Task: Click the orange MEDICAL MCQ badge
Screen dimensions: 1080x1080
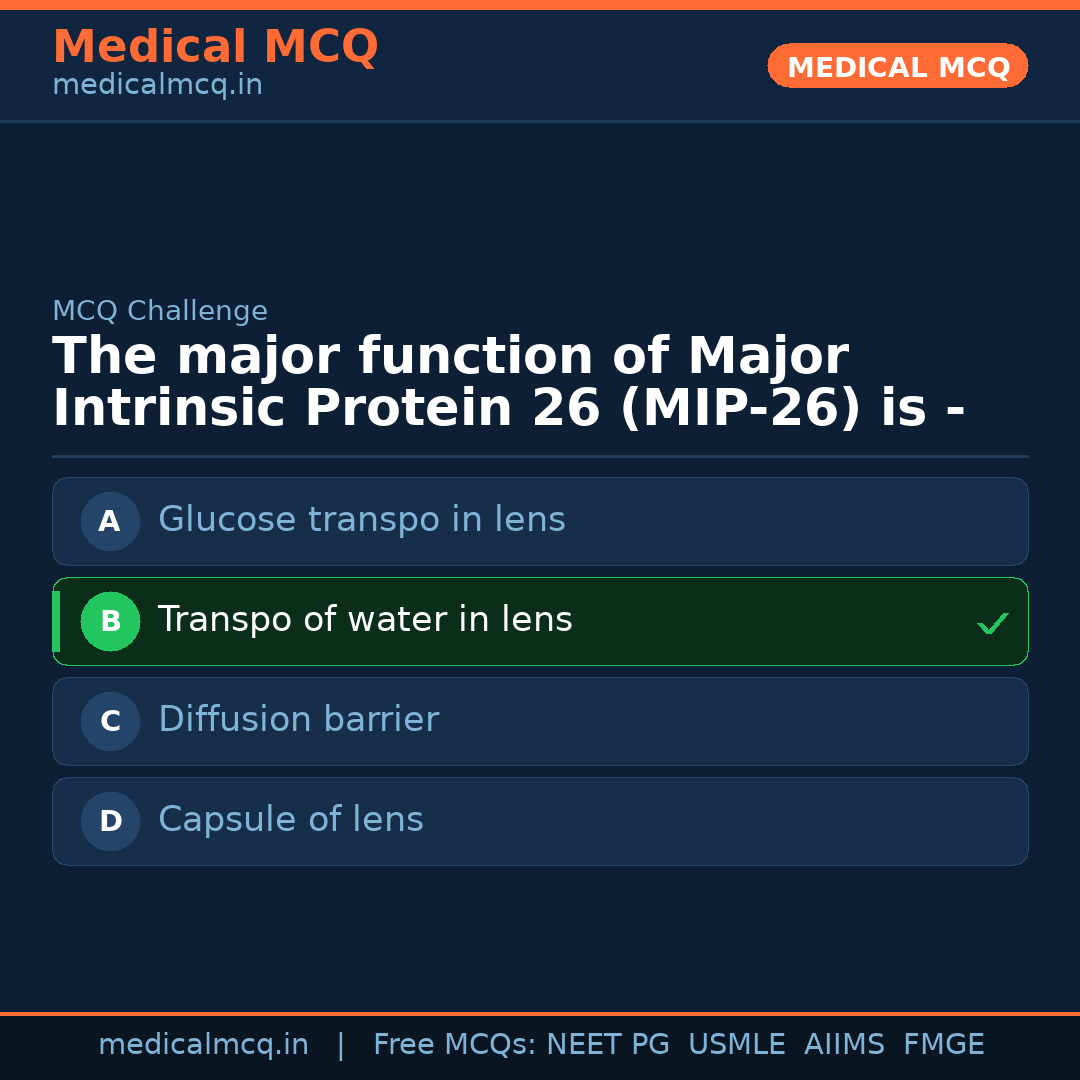Action: coord(897,67)
